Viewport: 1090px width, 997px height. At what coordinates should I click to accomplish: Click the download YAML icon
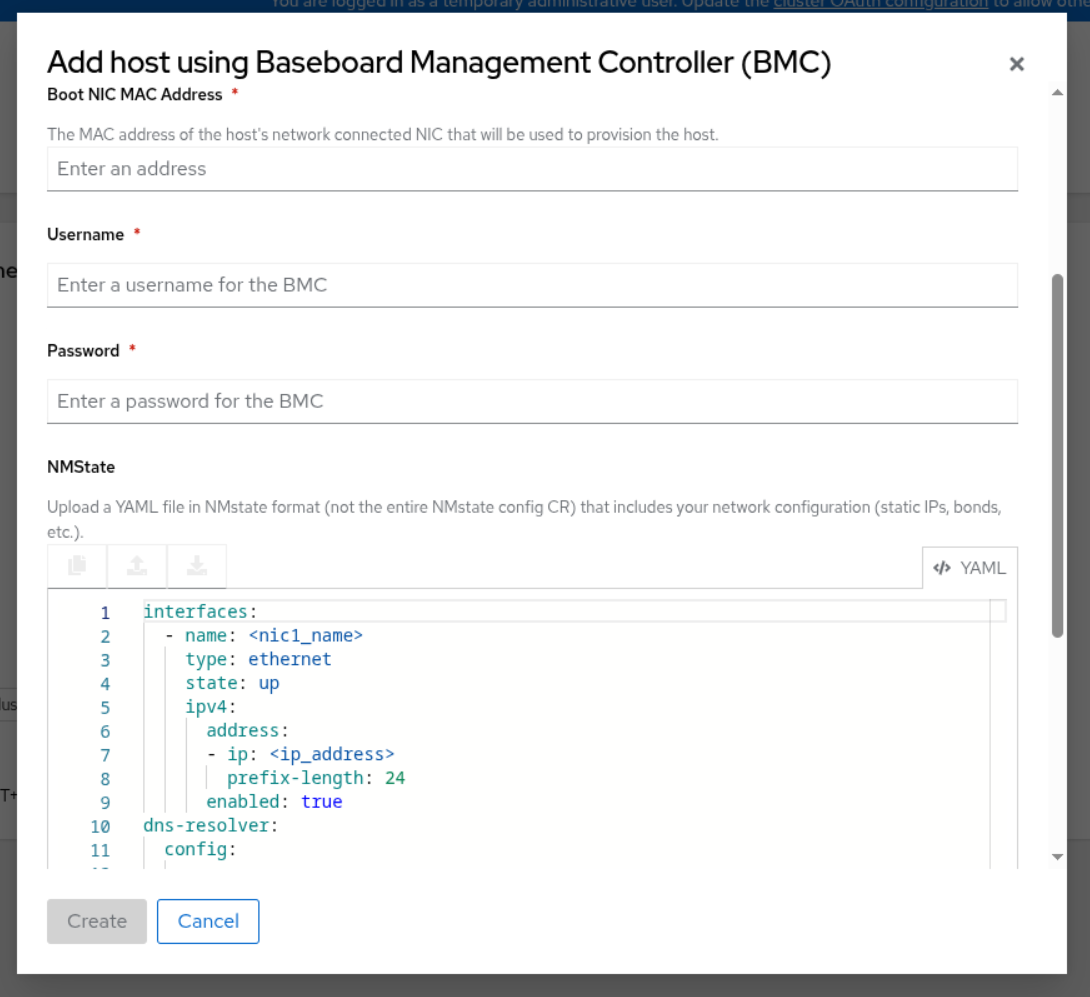[x=197, y=566]
